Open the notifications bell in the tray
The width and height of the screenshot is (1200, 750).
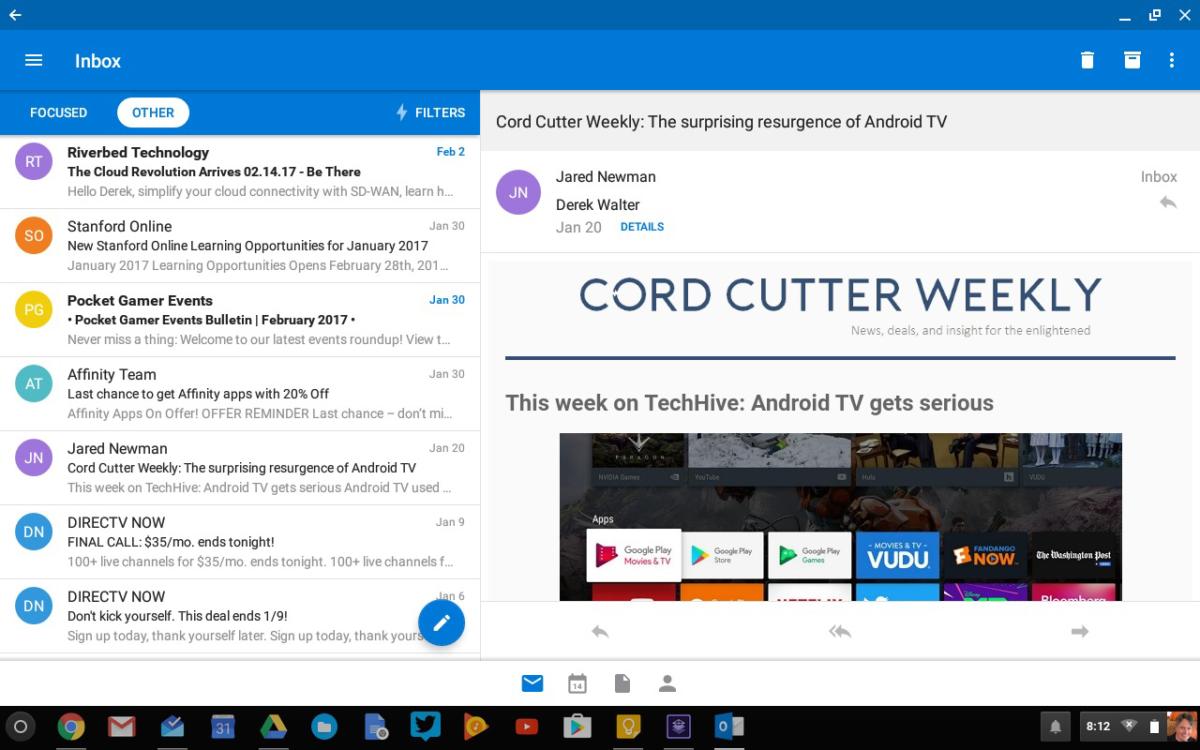coord(1054,727)
